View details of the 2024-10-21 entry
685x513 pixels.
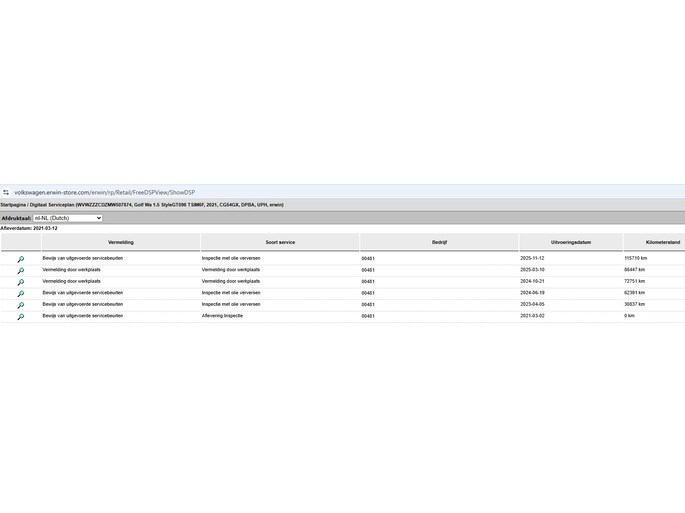click(20, 282)
